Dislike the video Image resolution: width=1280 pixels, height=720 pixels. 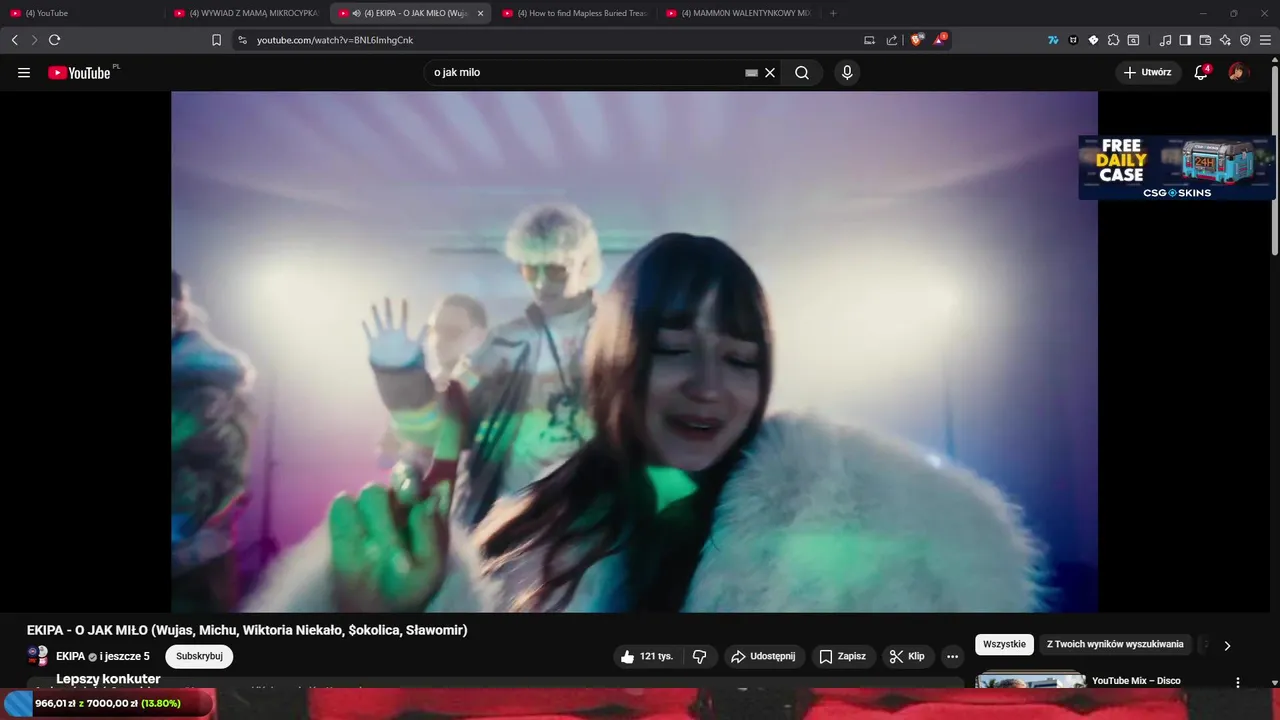[x=699, y=657]
